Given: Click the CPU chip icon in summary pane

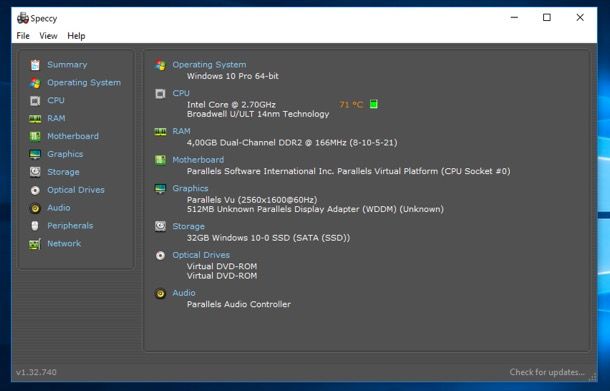Looking at the screenshot, I should click(160, 94).
